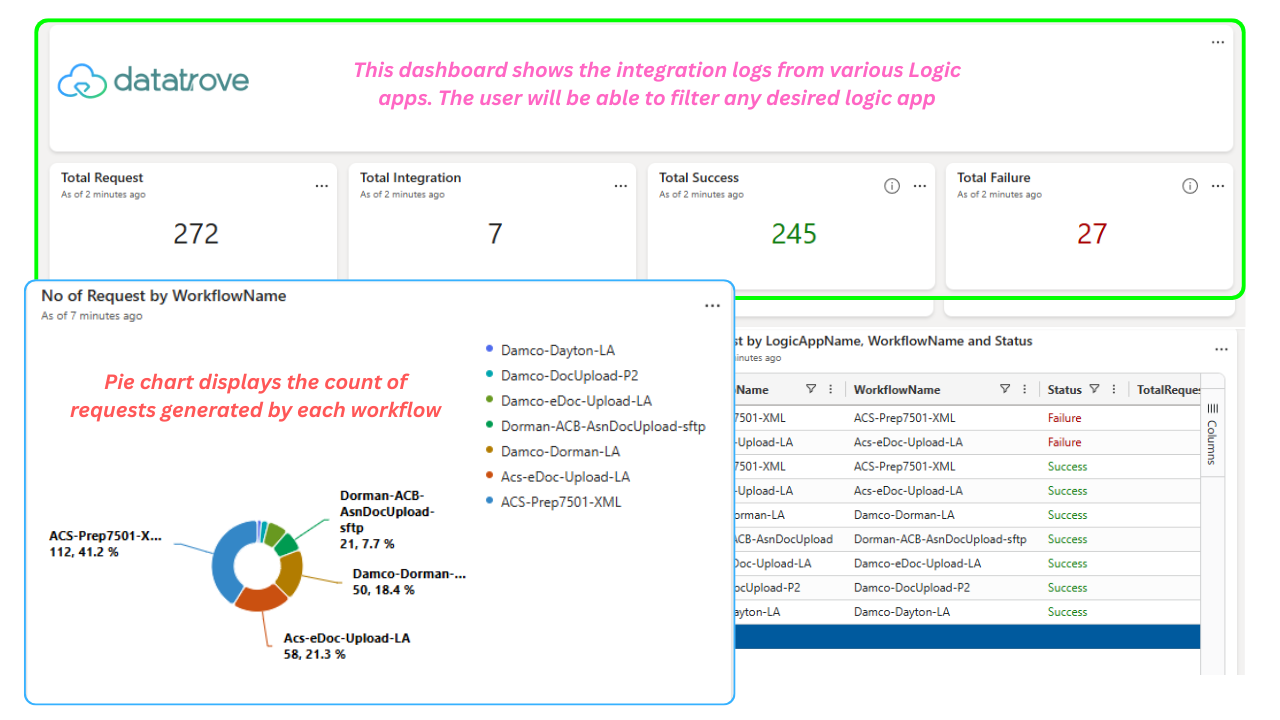Screen dimensions: 1280x720
Task: Open filter for the Status column
Action: [x=1094, y=390]
